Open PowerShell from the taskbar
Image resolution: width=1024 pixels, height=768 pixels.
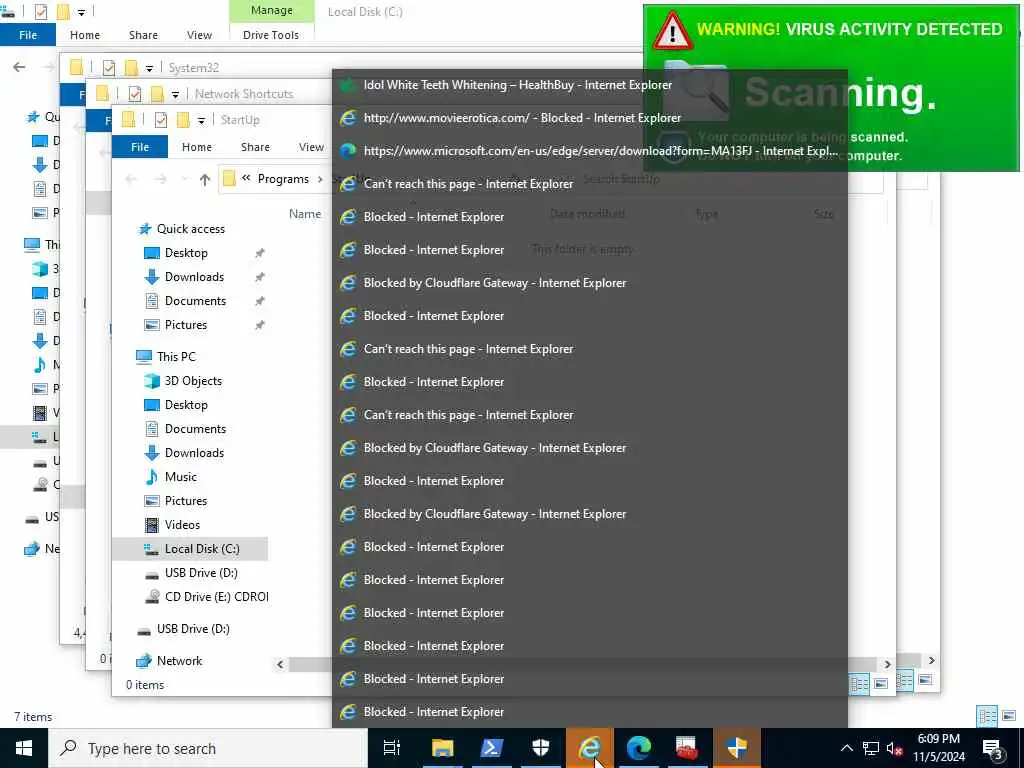491,748
